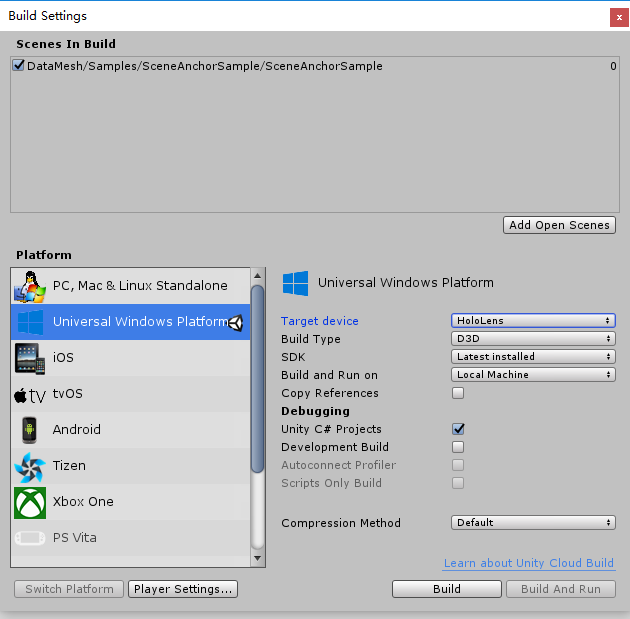This screenshot has height=619, width=630.
Task: Select Universal Windows Platform in list
Action: point(130,322)
